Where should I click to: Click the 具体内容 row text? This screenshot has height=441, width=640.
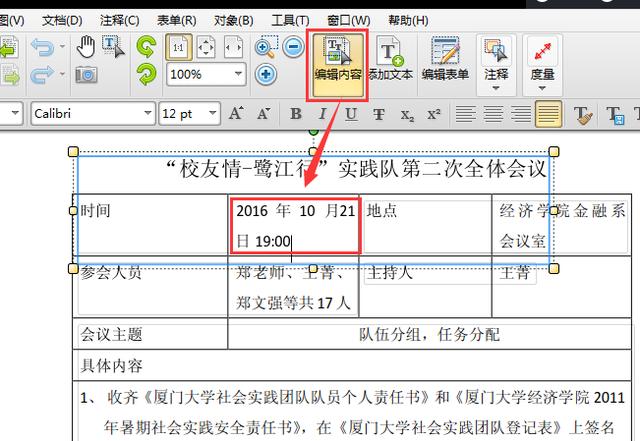pyautogui.click(x=111, y=365)
